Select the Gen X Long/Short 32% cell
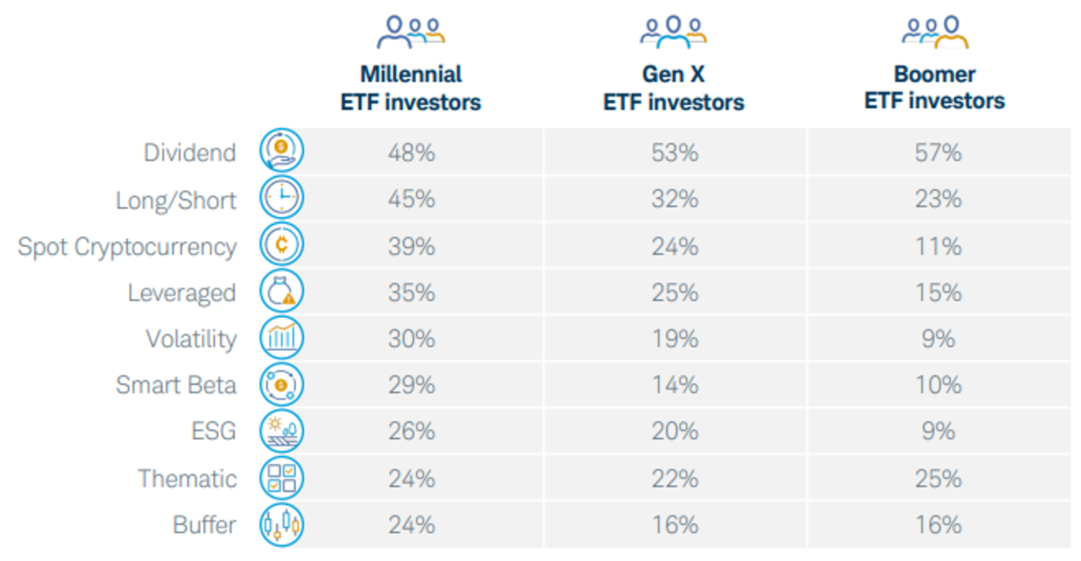Image resolution: width=1081 pixels, height=561 pixels. [x=675, y=199]
